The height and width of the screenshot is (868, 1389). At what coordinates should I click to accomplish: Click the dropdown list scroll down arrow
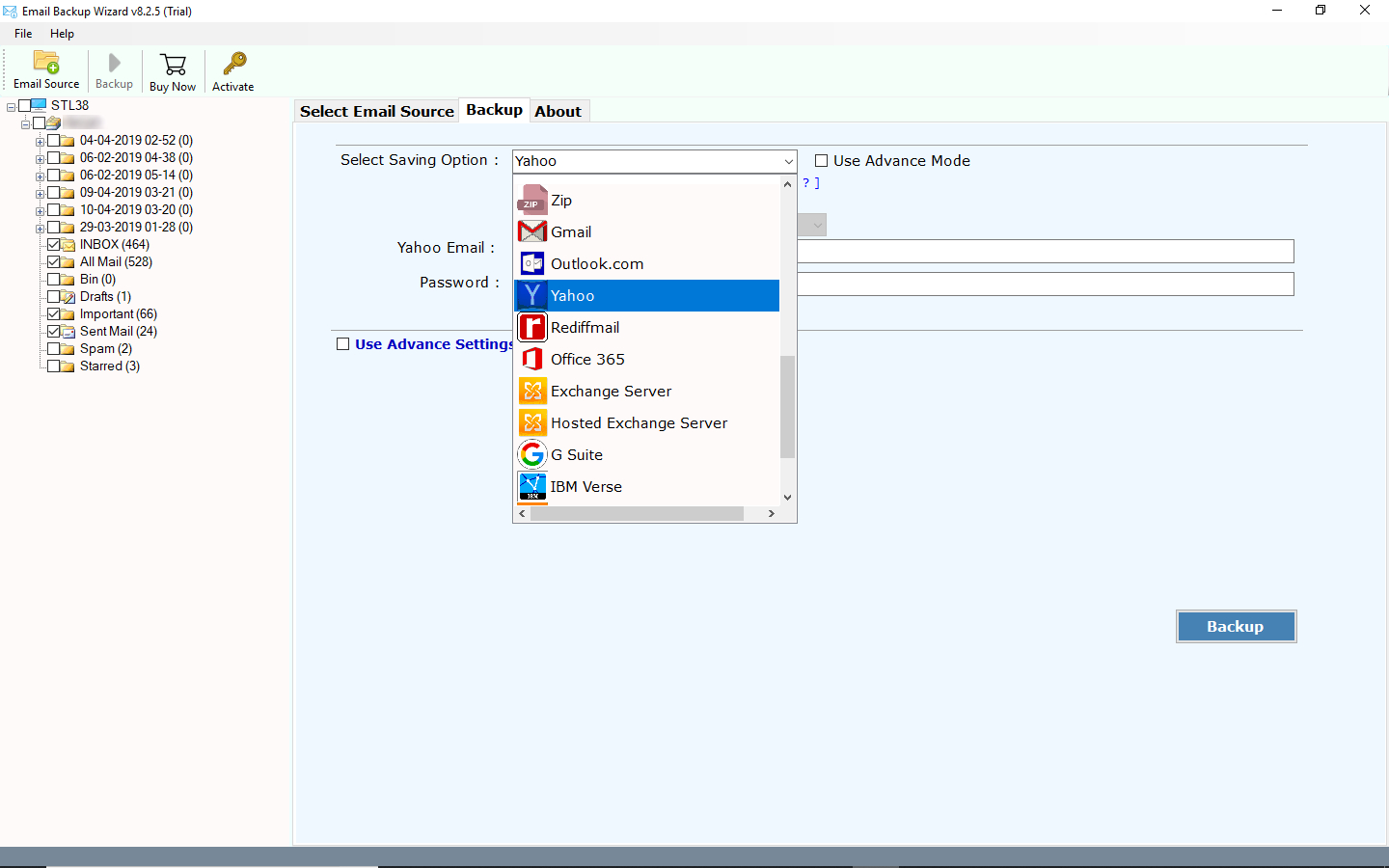tap(788, 498)
